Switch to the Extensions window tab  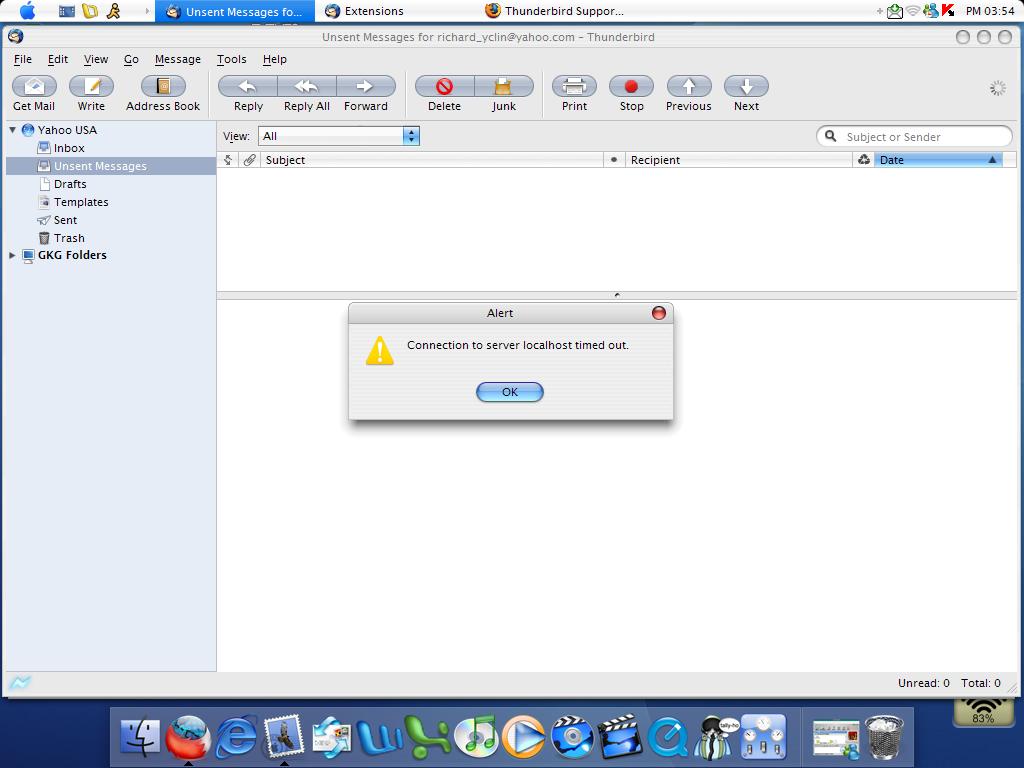click(x=364, y=11)
